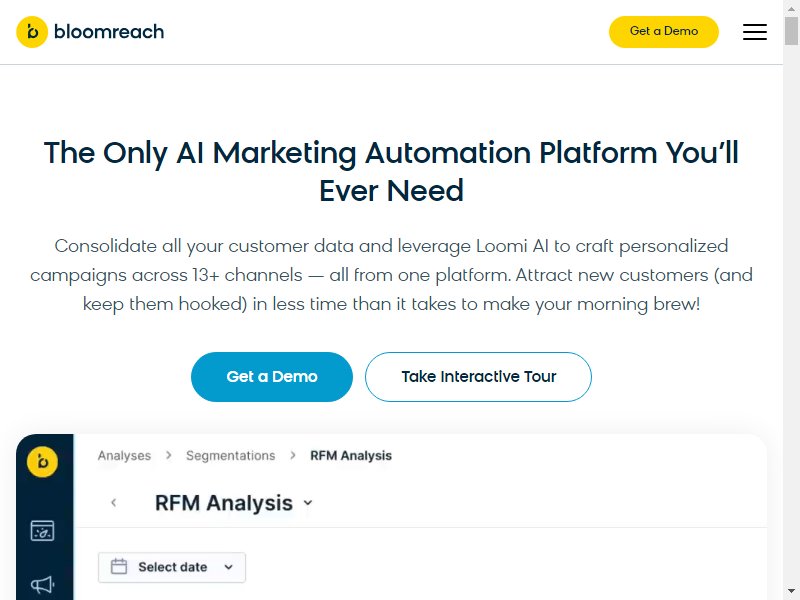The width and height of the screenshot is (800, 600).
Task: Click the yellow Bloomreach icon in dark sidebar
Action: [41, 461]
